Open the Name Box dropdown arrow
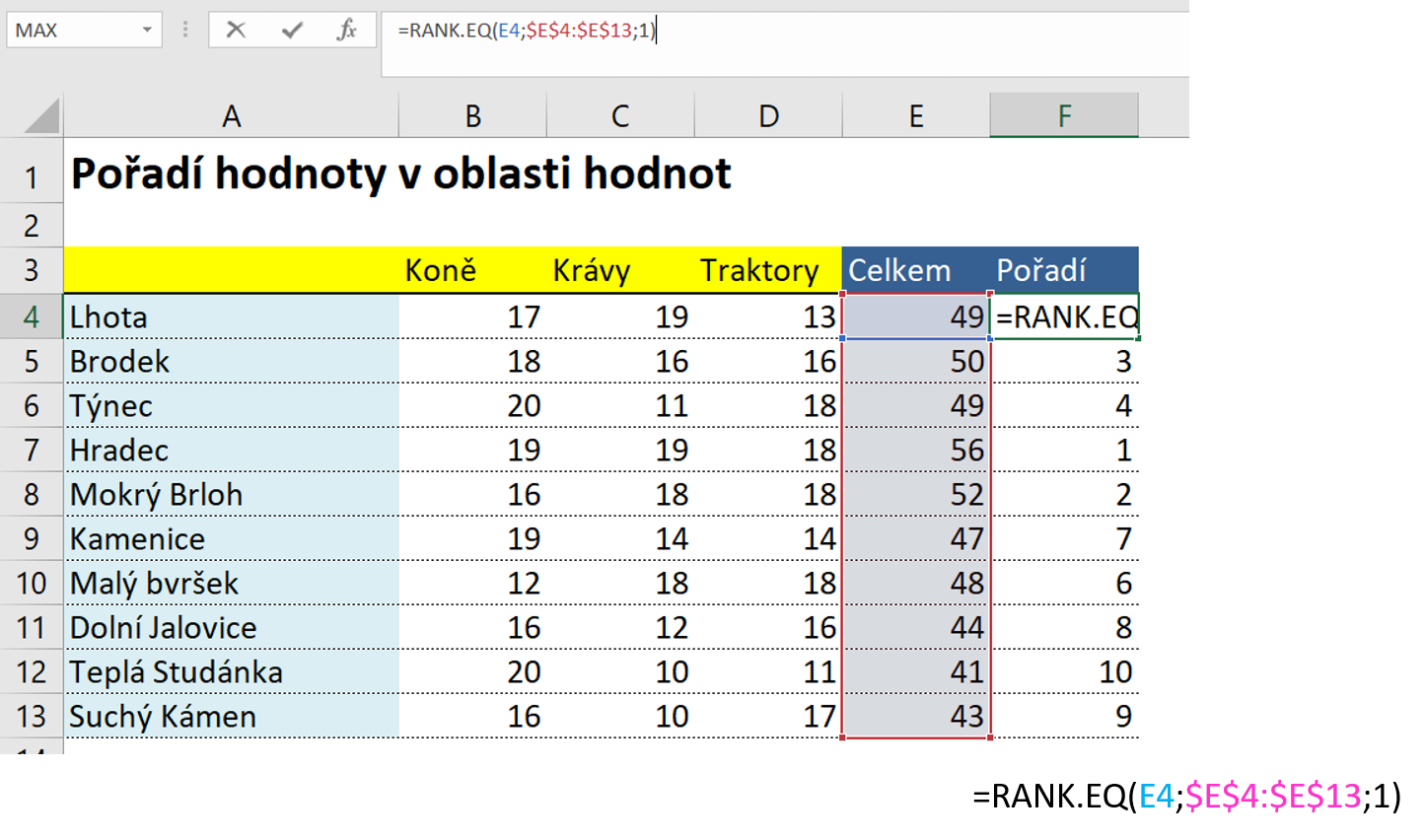The width and height of the screenshot is (1425, 840). 147,30
